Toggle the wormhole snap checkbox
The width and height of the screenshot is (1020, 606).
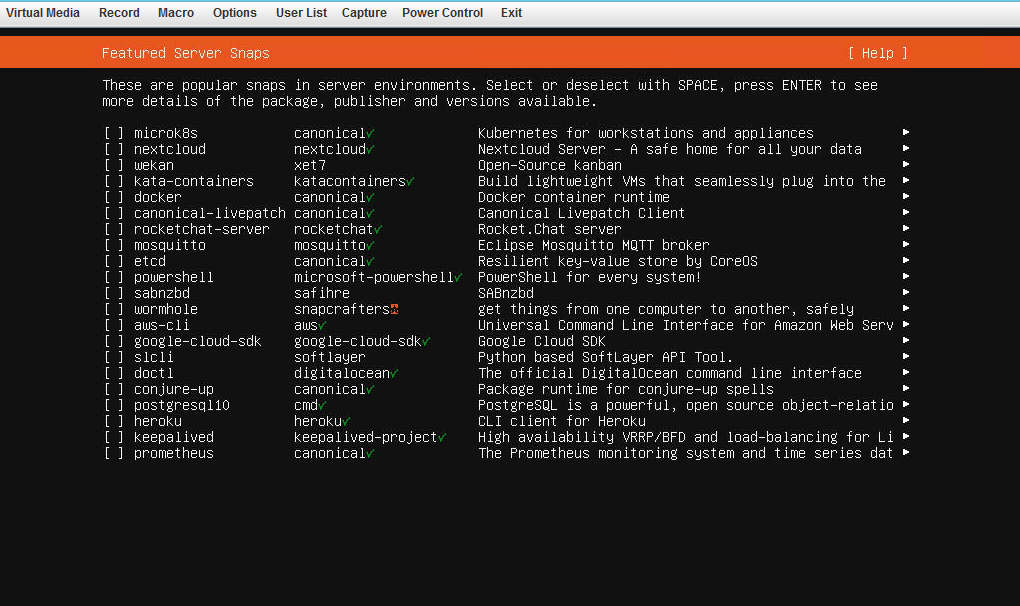[x=114, y=310]
